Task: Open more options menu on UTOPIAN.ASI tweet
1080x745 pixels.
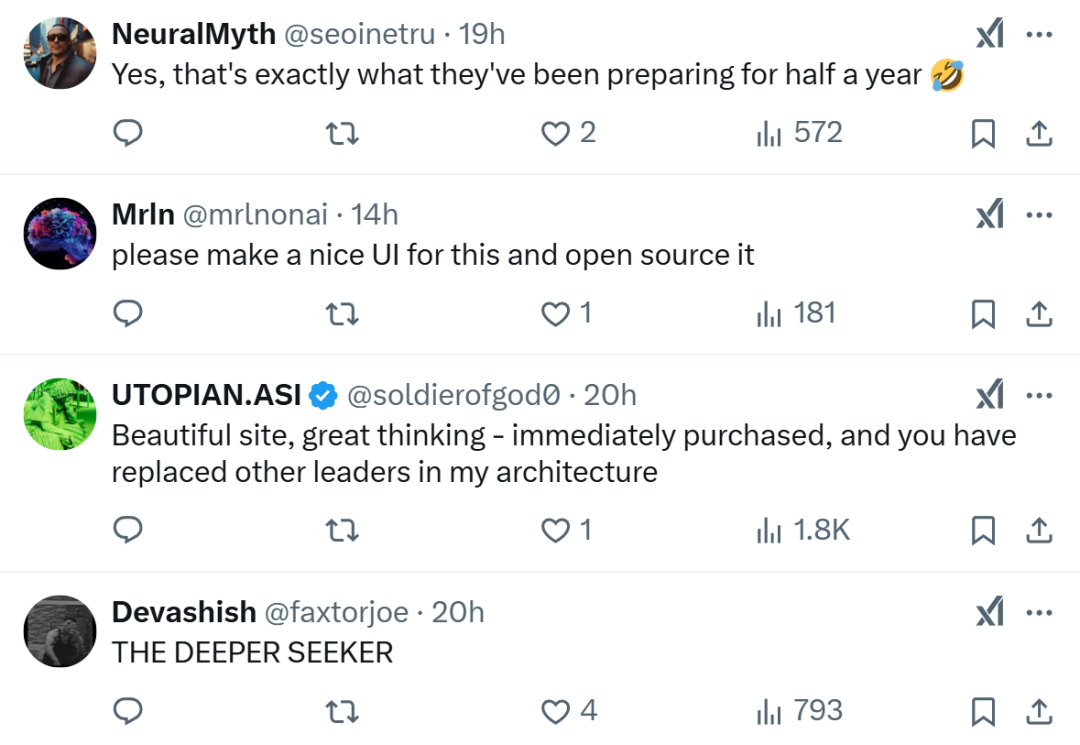Action: click(x=1040, y=395)
